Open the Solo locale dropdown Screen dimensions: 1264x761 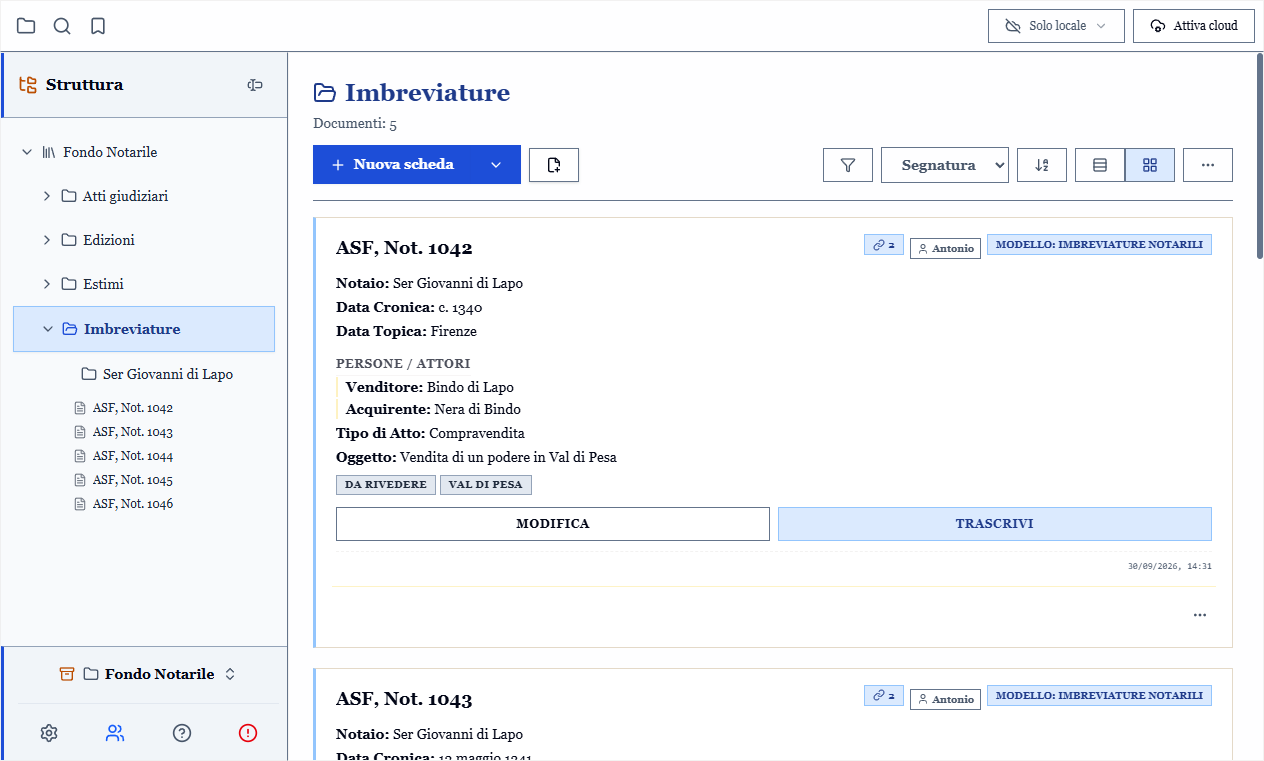click(x=1056, y=26)
